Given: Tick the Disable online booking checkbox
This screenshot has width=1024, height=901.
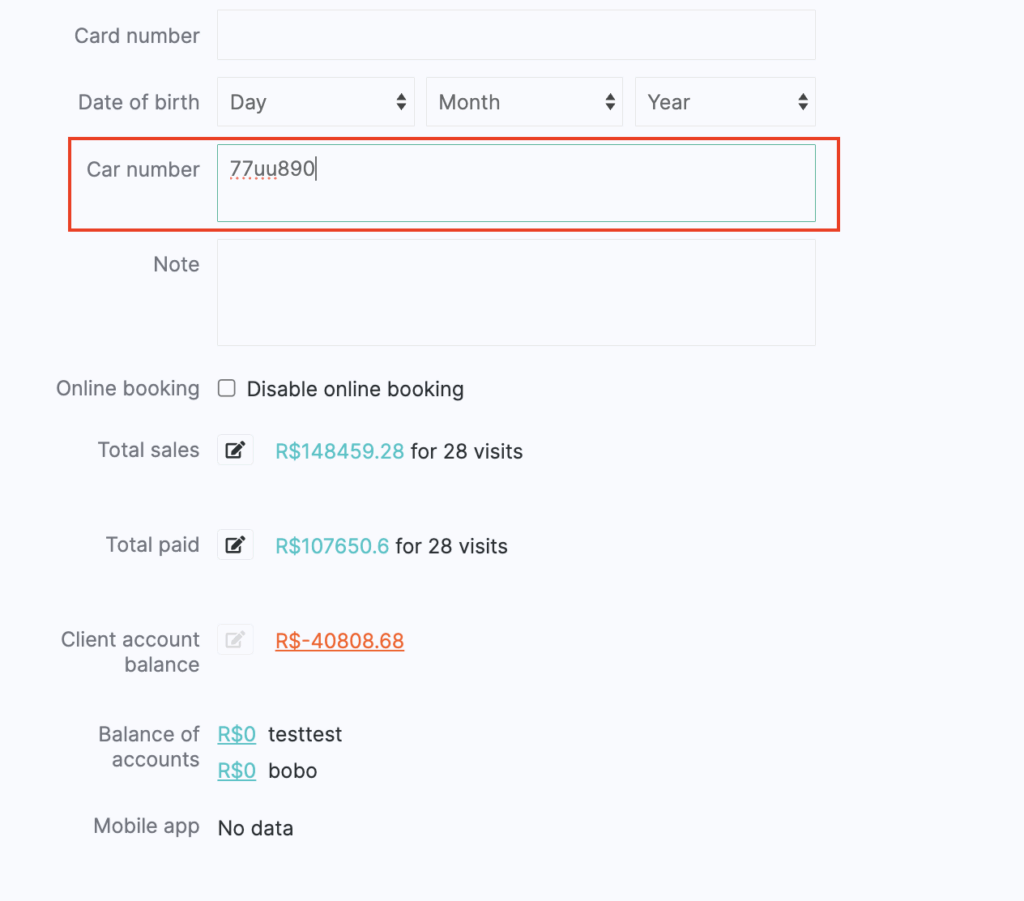Looking at the screenshot, I should click(227, 388).
